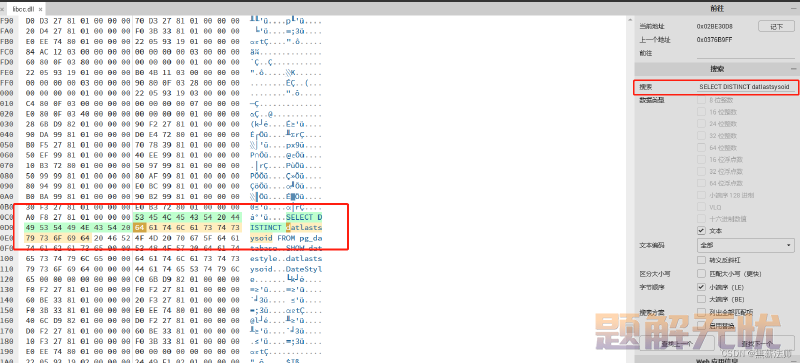
Task: Tick the 十六进制数据 checkbox
Action: click(701, 219)
